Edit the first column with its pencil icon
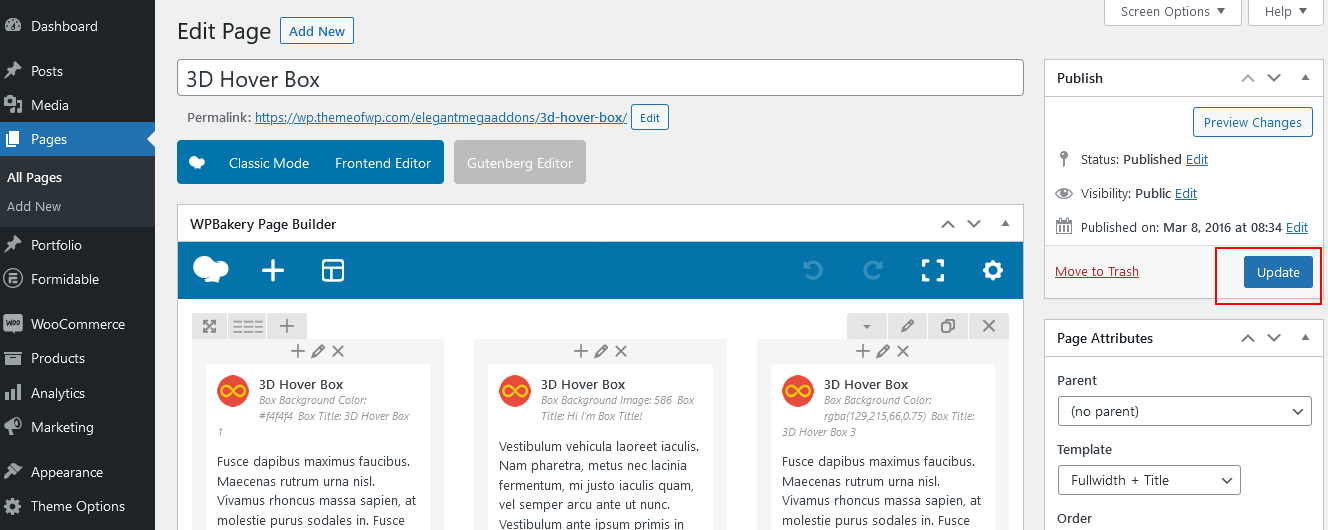The height and width of the screenshot is (530, 1328). 318,351
